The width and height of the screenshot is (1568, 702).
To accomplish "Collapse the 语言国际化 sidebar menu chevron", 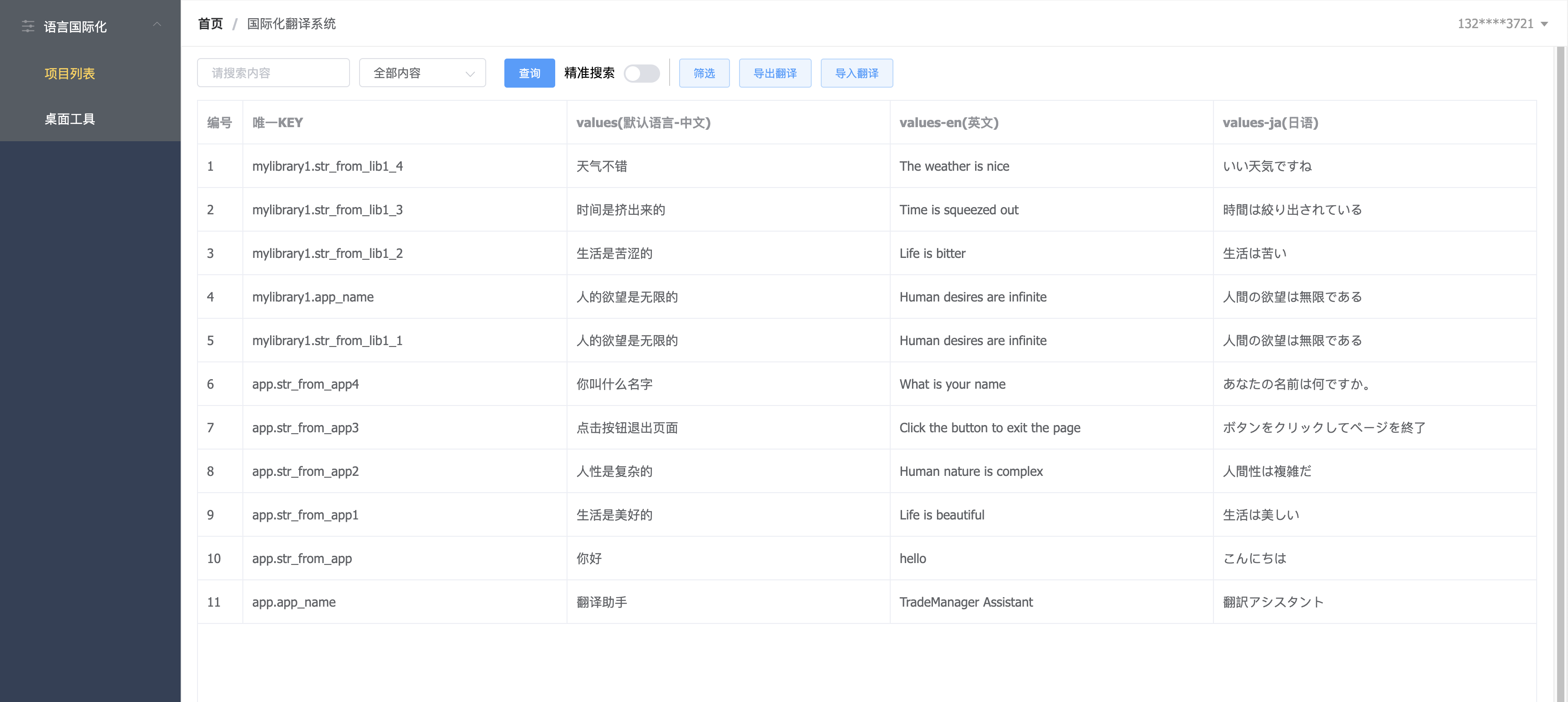I will pos(157,25).
